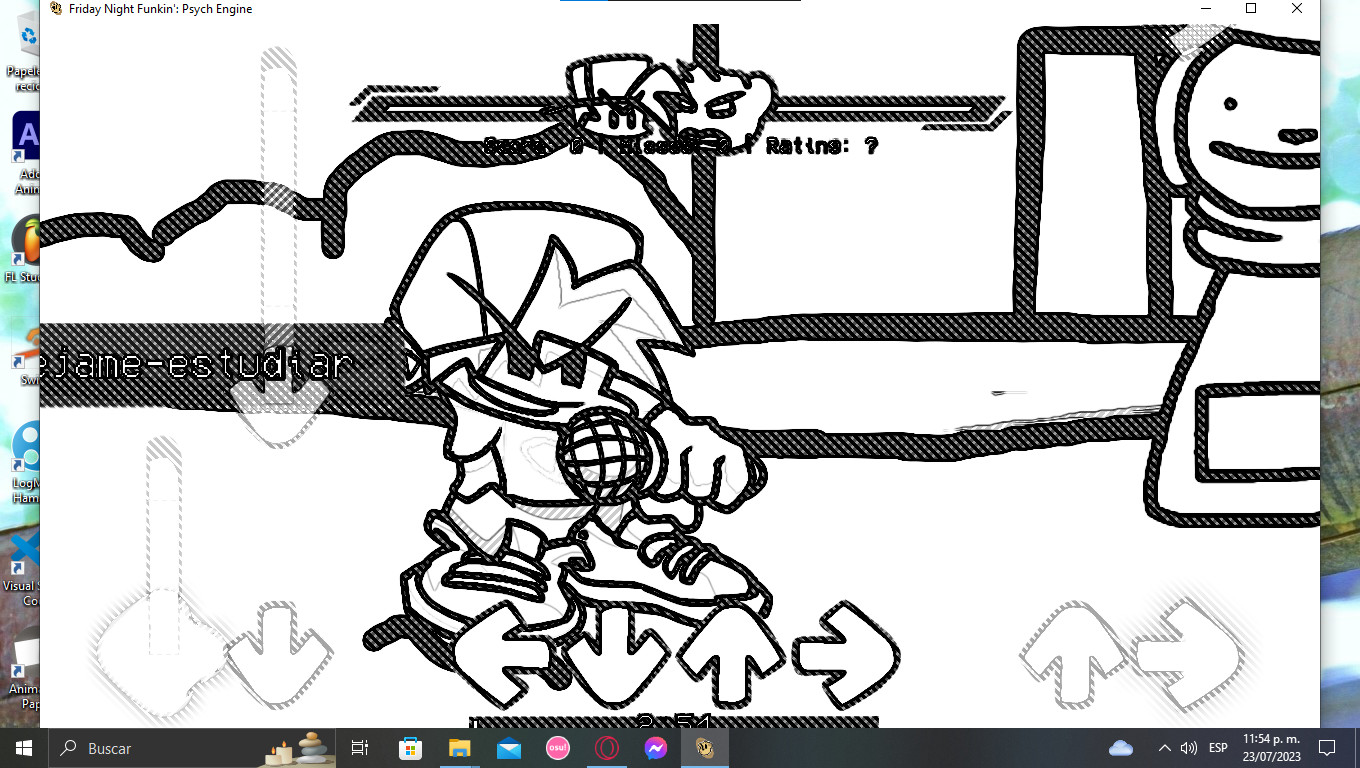Open Opera GX browser from the taskbar

607,748
